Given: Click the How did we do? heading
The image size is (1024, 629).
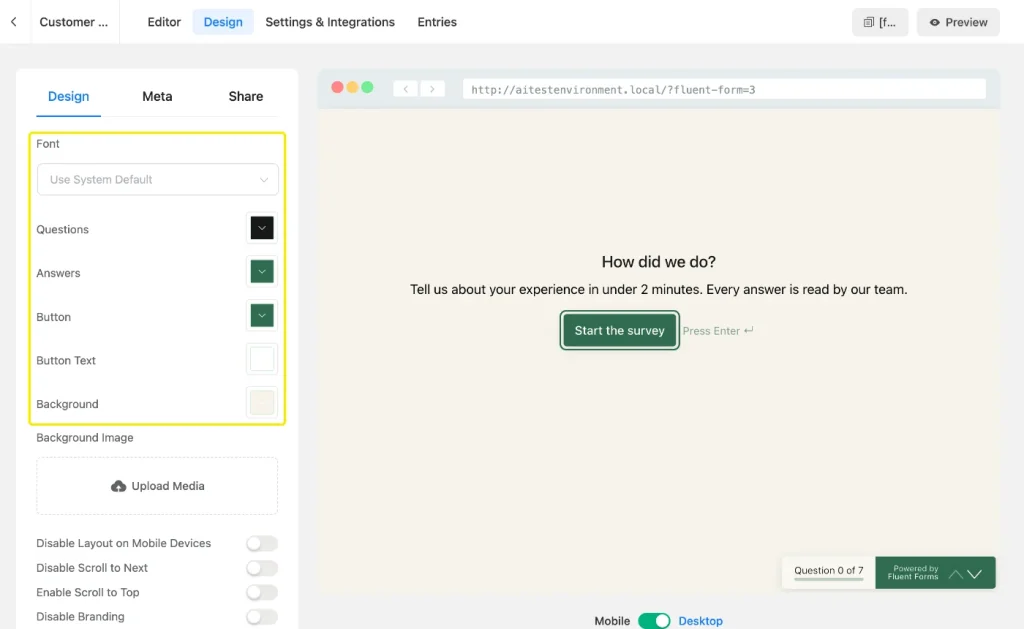Looking at the screenshot, I should [658, 262].
